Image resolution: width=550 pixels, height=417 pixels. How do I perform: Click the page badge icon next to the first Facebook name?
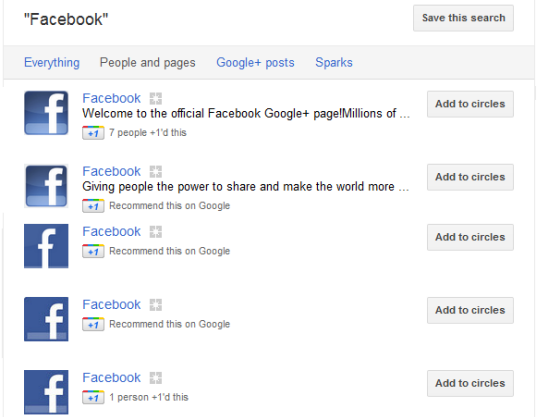156,99
